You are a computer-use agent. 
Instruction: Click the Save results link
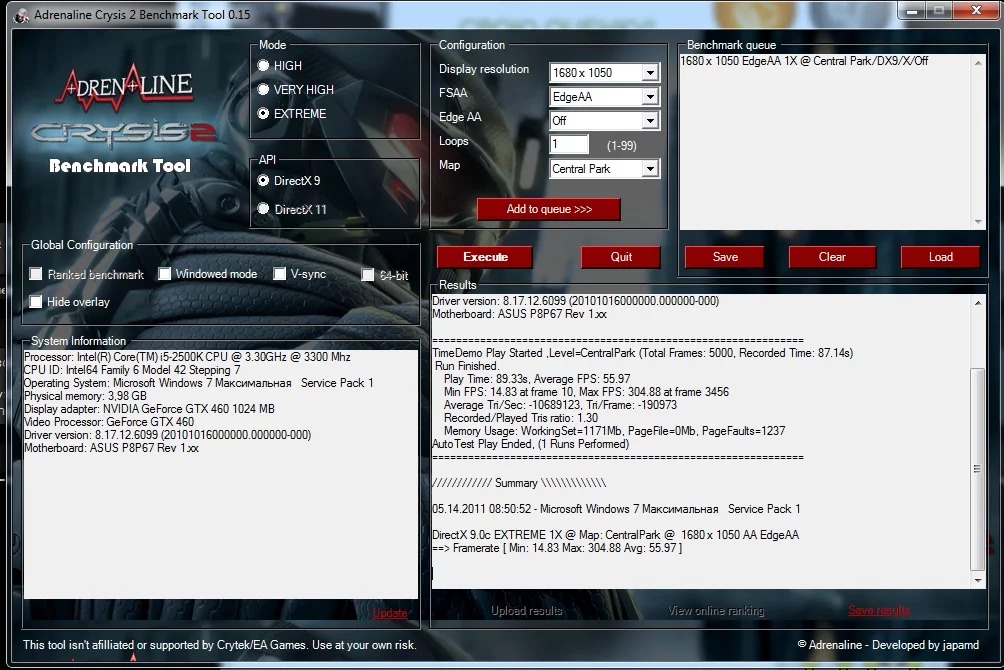point(879,610)
